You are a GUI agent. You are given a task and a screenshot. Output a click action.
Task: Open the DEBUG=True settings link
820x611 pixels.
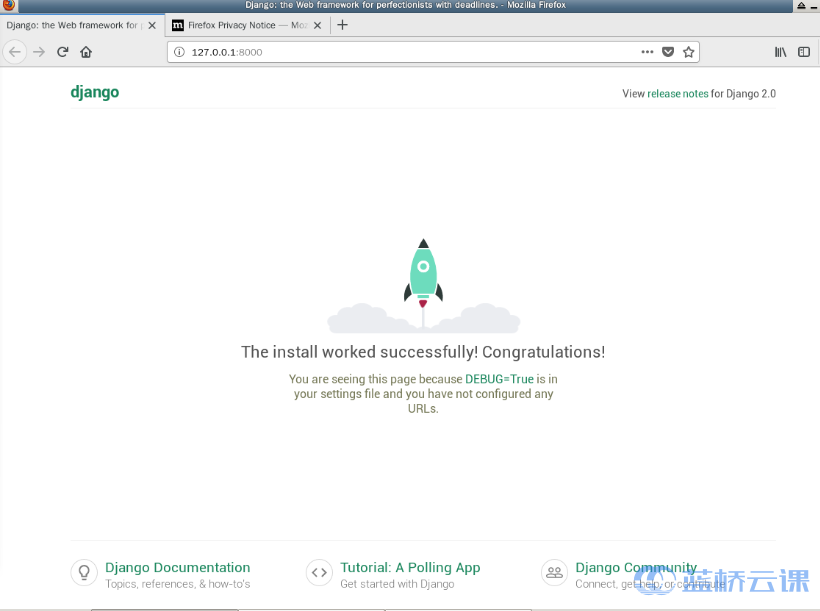499,379
